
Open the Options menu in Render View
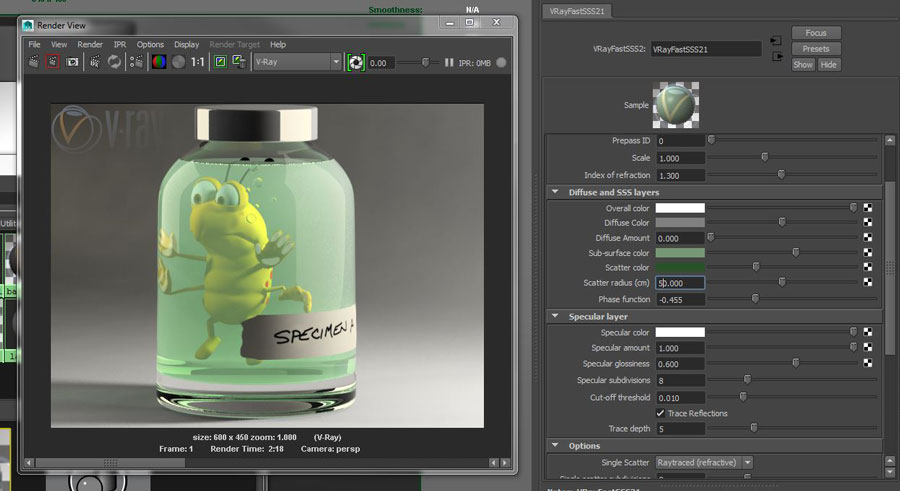pos(150,44)
